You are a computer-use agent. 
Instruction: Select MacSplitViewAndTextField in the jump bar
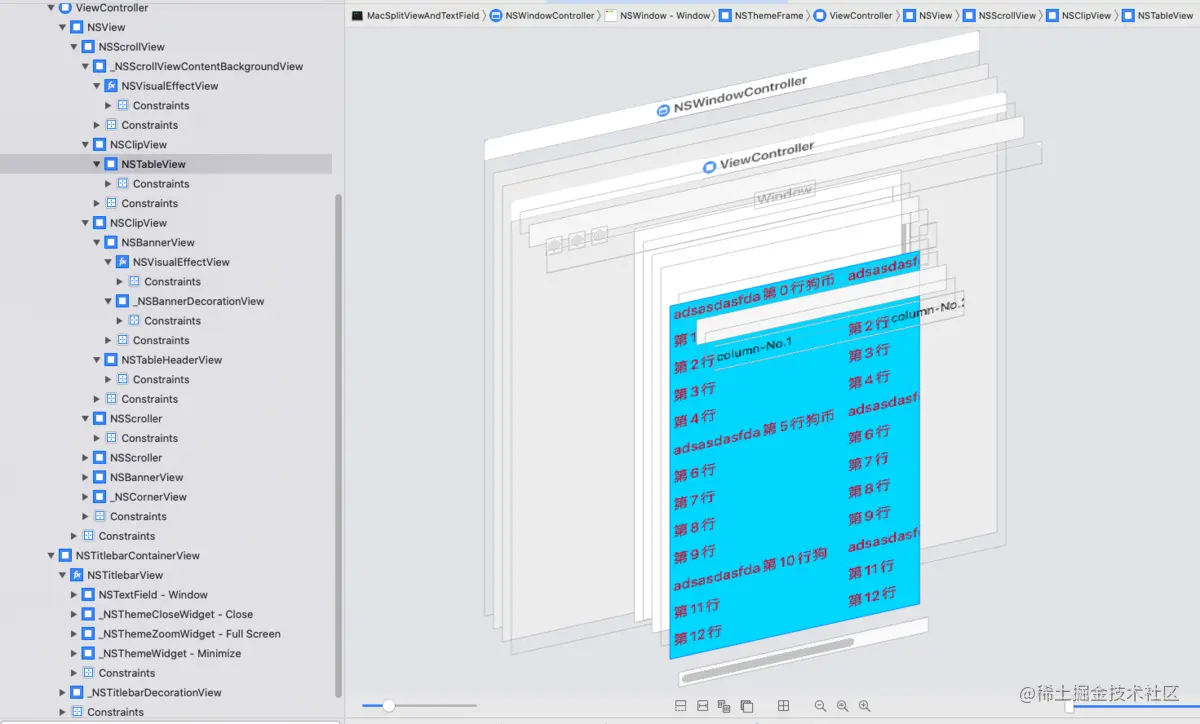coord(423,16)
